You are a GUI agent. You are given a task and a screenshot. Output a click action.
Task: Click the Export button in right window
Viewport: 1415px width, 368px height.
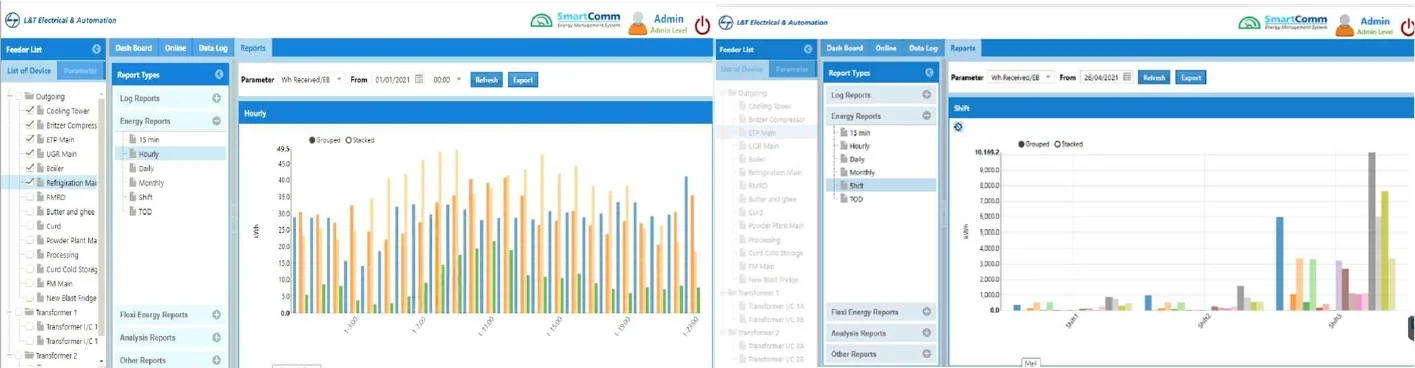coord(1190,77)
